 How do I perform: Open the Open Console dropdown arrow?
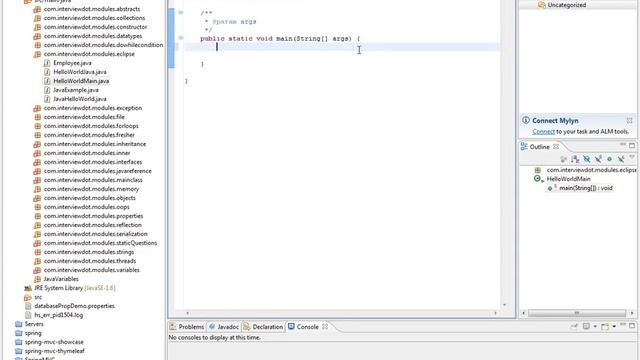pos(614,327)
